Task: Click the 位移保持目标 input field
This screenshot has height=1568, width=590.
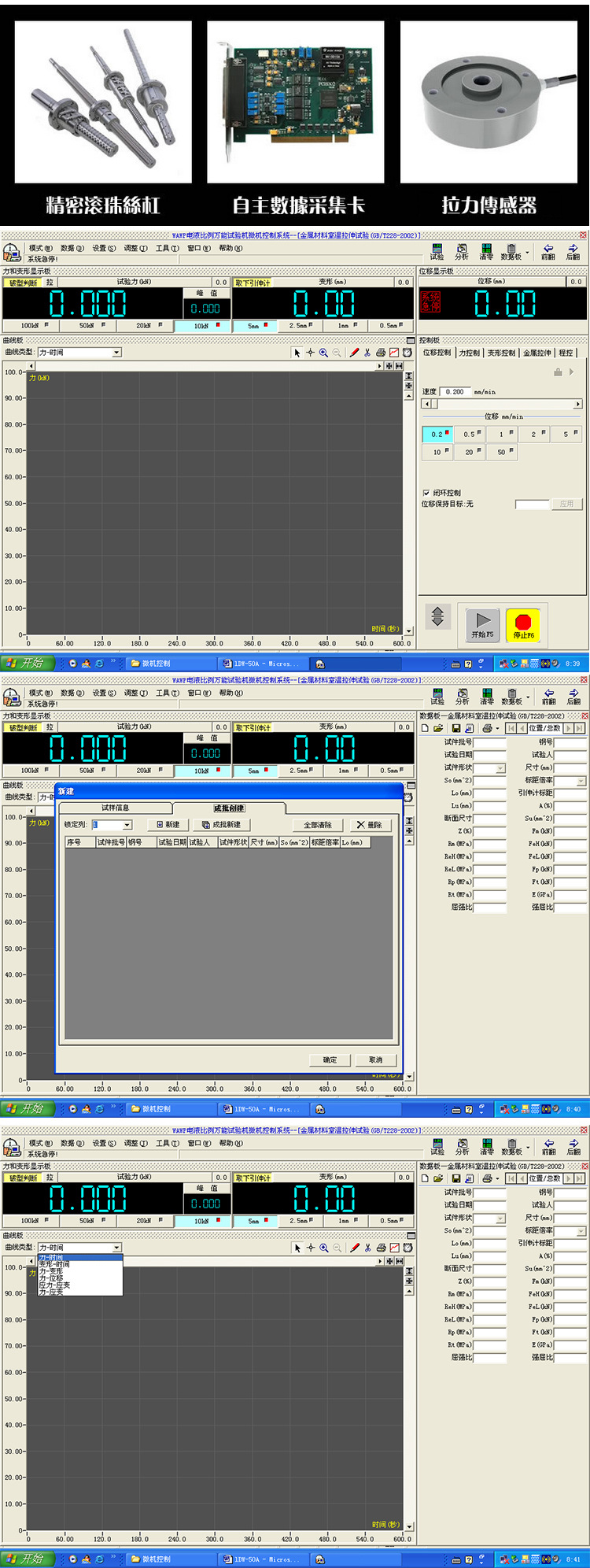Action: 533,505
